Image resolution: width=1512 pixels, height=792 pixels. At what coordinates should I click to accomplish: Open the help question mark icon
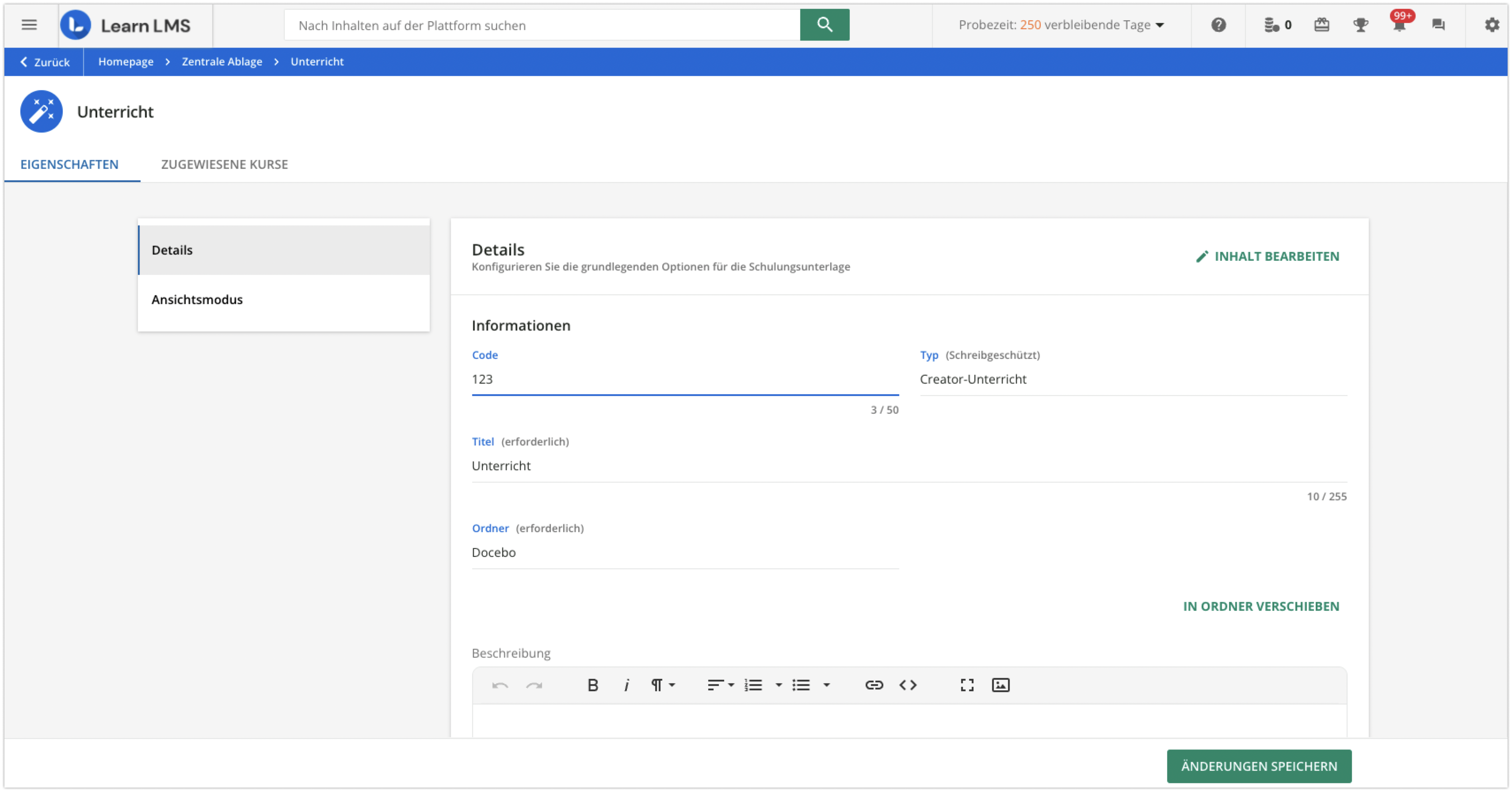(1218, 25)
